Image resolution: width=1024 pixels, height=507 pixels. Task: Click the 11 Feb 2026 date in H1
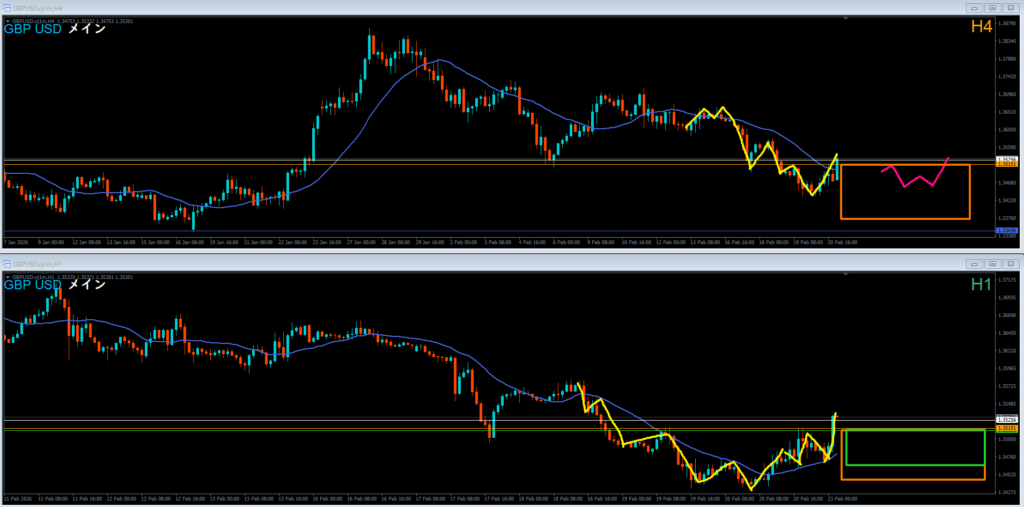coord(17,499)
